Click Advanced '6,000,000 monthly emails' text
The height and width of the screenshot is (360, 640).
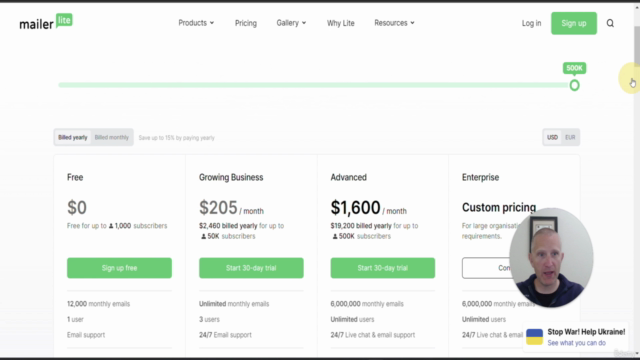pyautogui.click(x=367, y=304)
